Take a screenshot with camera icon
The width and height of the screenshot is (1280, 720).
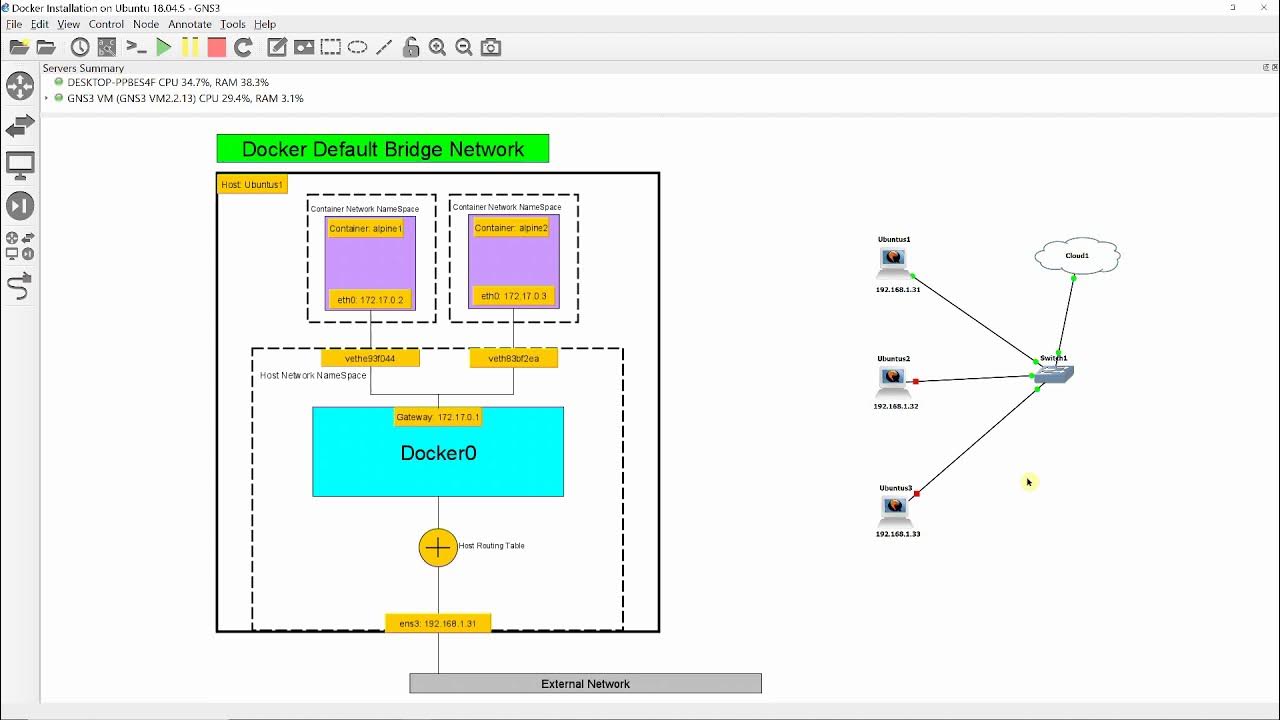[491, 47]
